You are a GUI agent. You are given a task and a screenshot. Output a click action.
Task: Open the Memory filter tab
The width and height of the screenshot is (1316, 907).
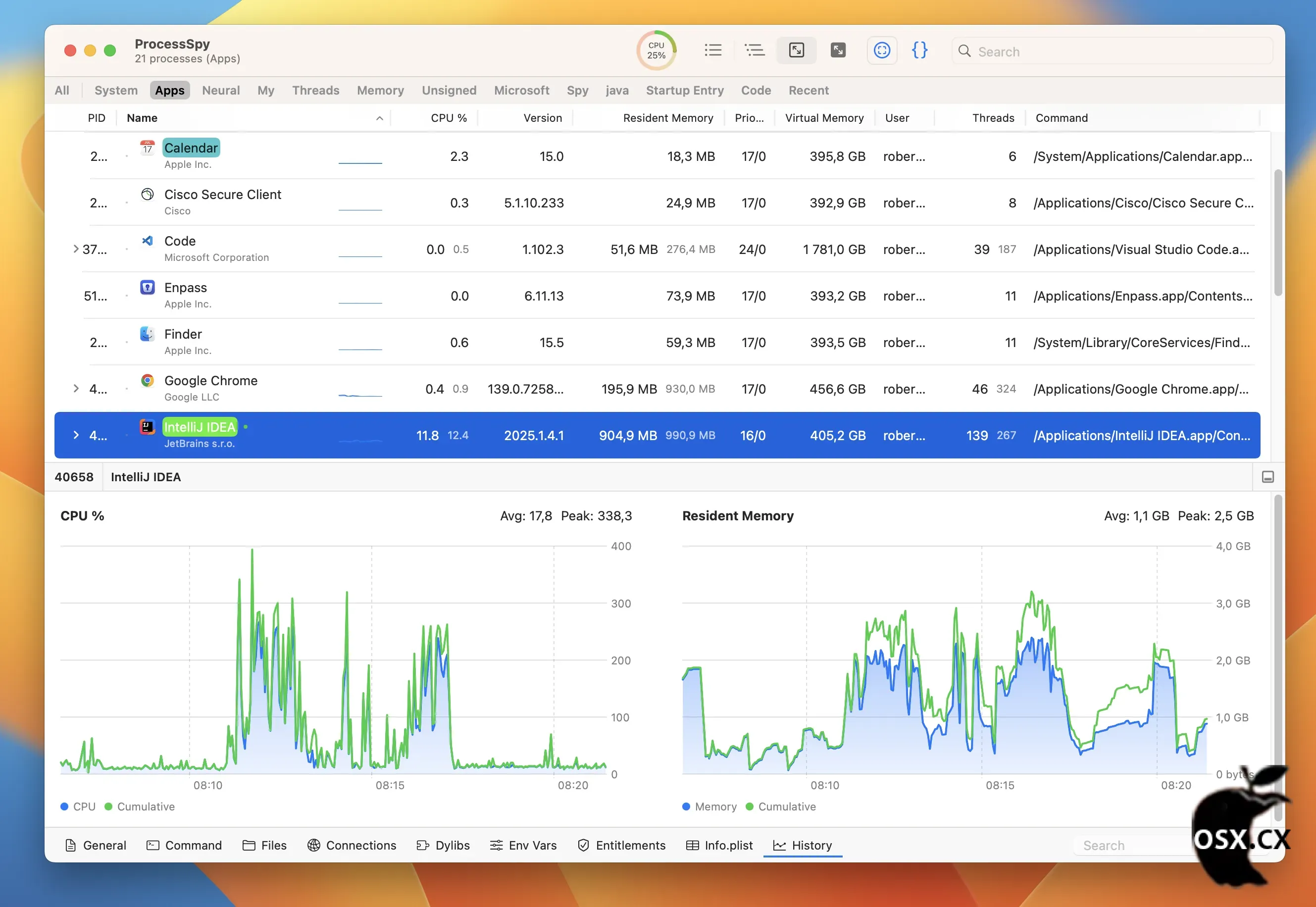tap(380, 91)
